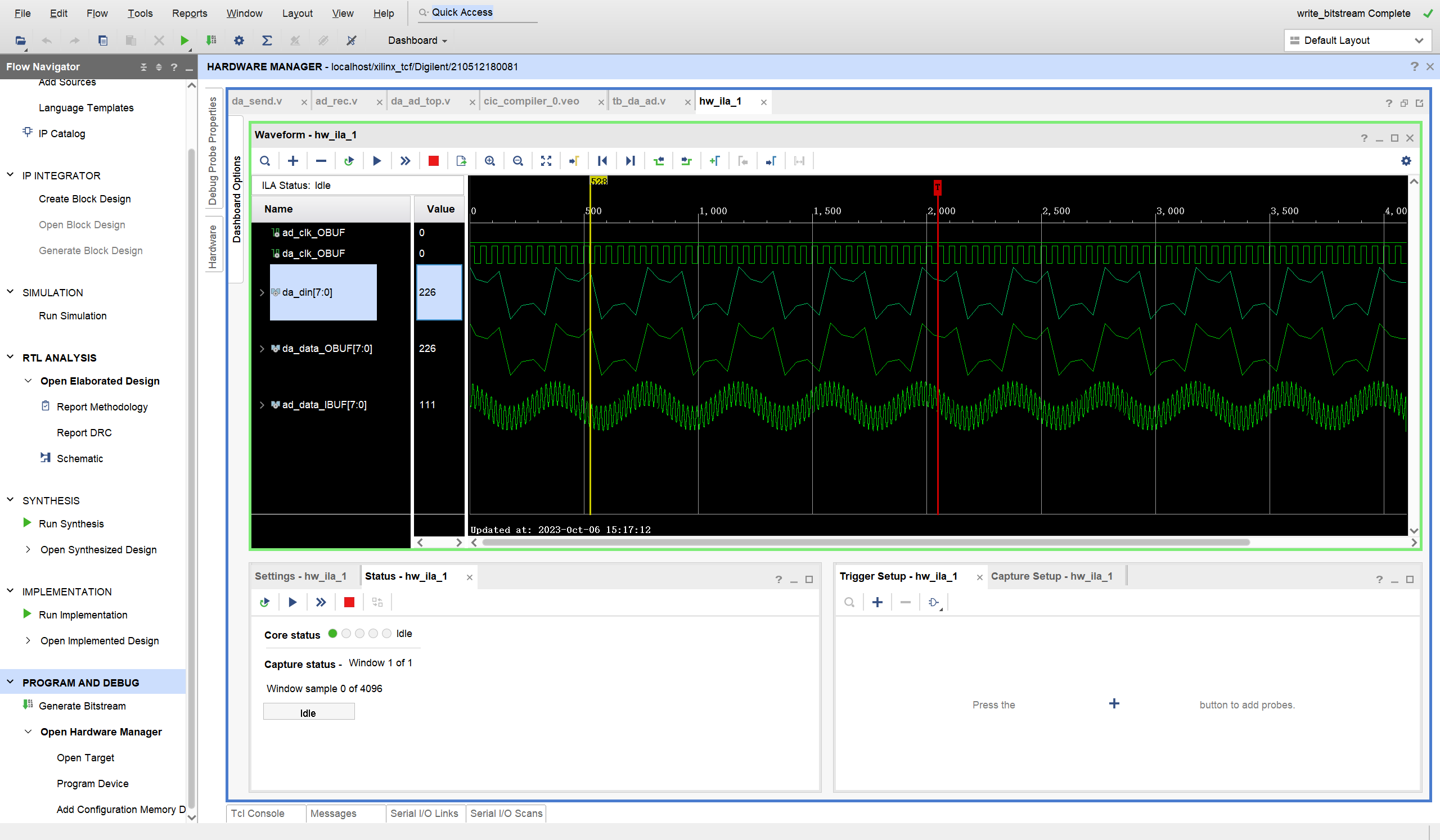Click the Add marker icon
Screen dimensions: 1440x840
(715, 161)
